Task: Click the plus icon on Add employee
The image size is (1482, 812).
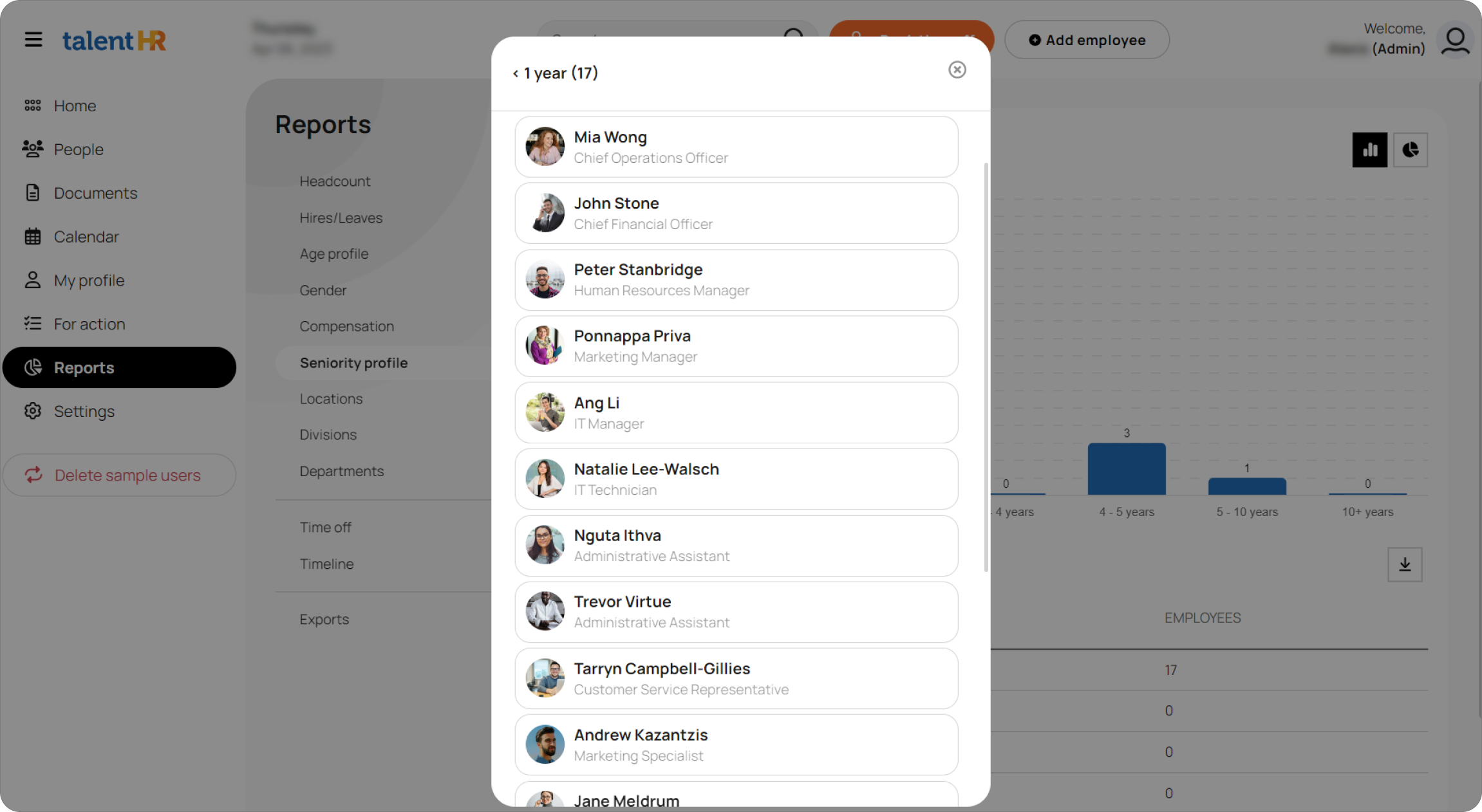Action: [1035, 40]
